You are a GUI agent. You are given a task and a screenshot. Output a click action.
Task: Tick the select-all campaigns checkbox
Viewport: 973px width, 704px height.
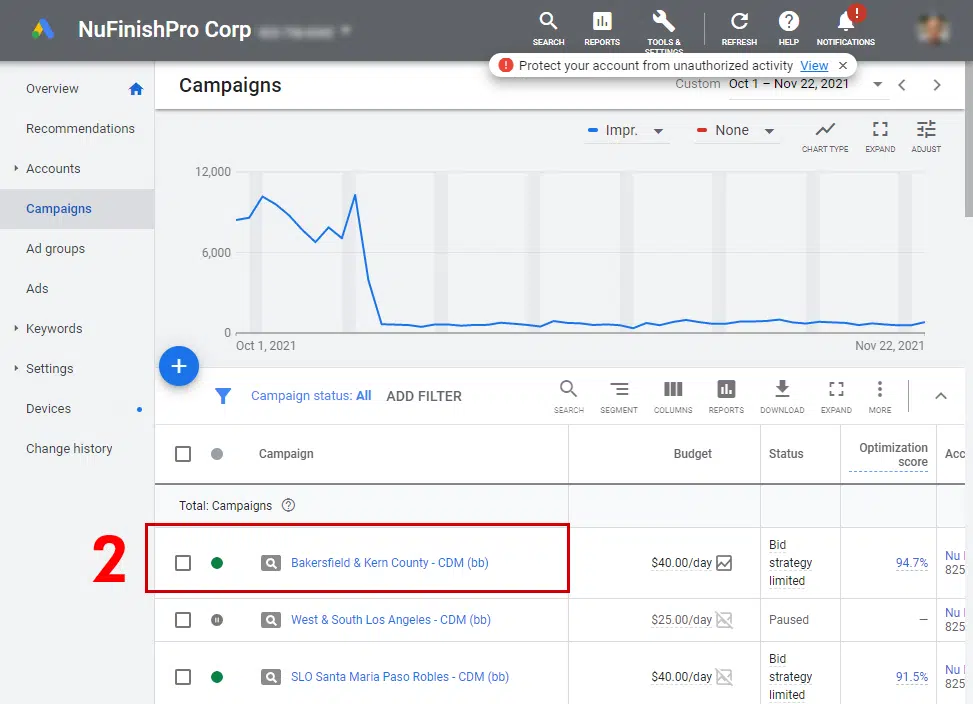coord(183,454)
